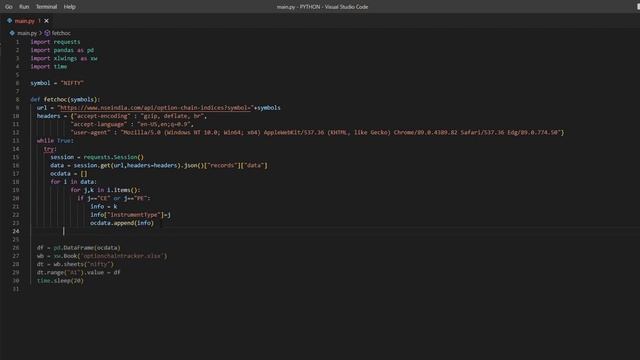This screenshot has width=640, height=360.
Task: Click 'ocdata = []' on line 17
Action: click(69, 173)
